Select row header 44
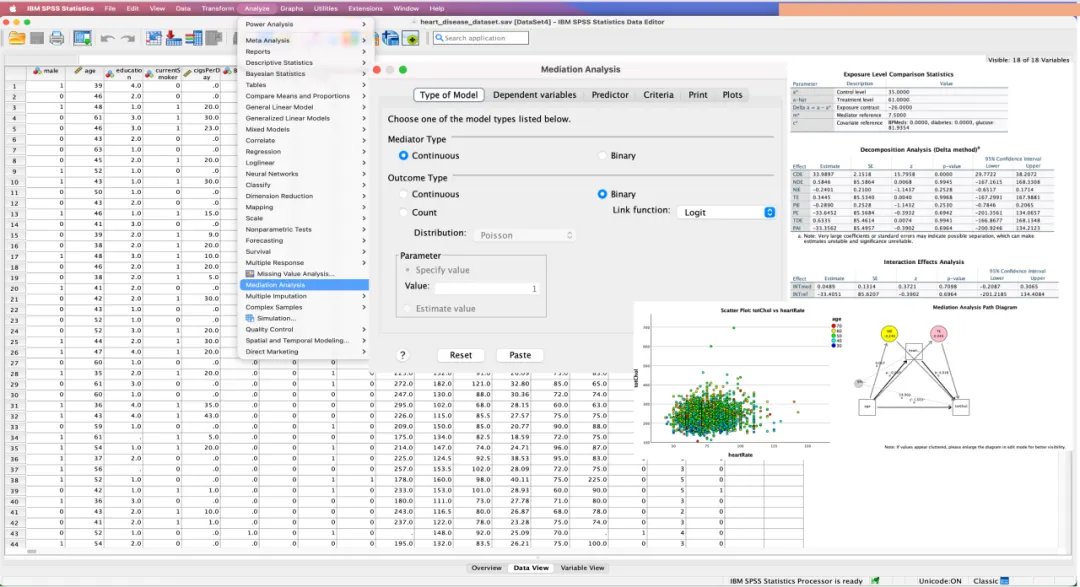 pyautogui.click(x=14, y=544)
